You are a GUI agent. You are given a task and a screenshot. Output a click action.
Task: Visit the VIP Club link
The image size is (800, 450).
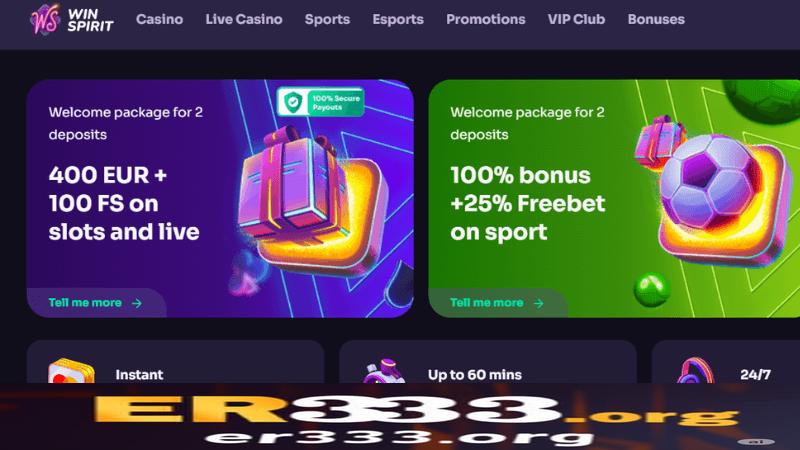[576, 19]
